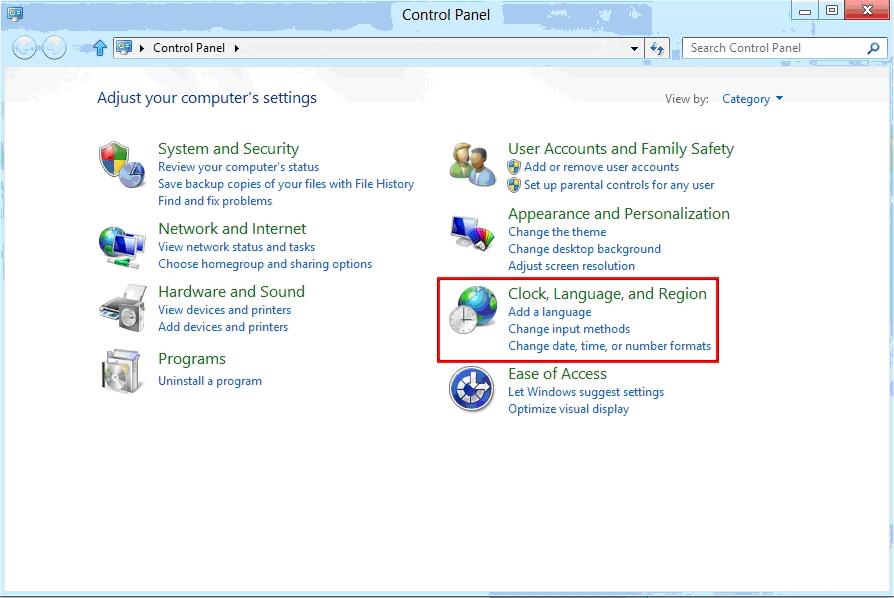Open User Accounts and Family Safety heading
This screenshot has height=598, width=894.
tap(621, 149)
